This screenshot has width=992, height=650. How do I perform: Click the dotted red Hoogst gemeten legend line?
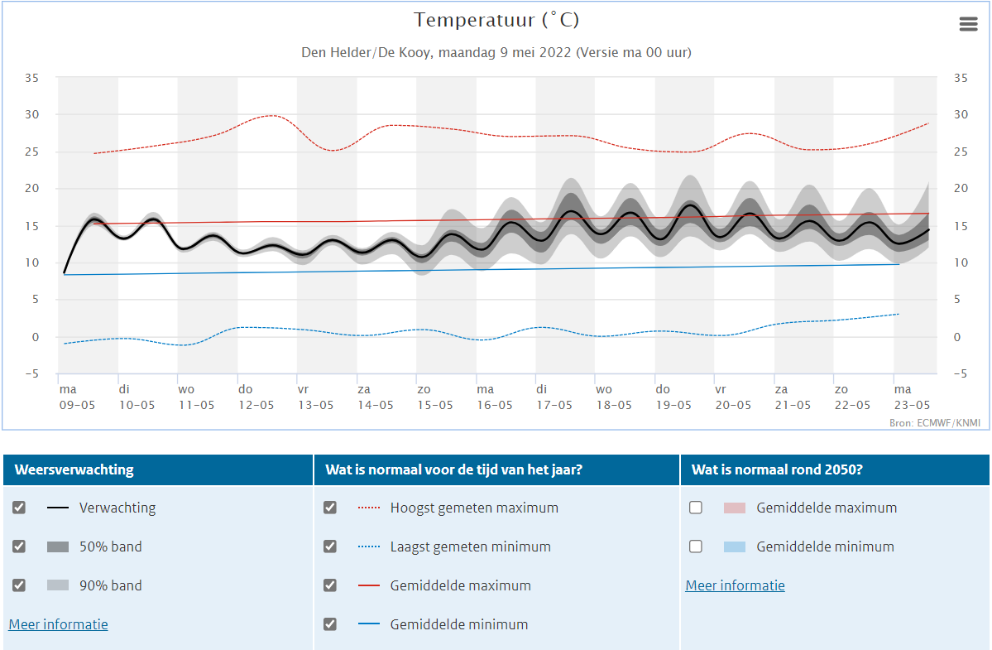[x=369, y=508]
